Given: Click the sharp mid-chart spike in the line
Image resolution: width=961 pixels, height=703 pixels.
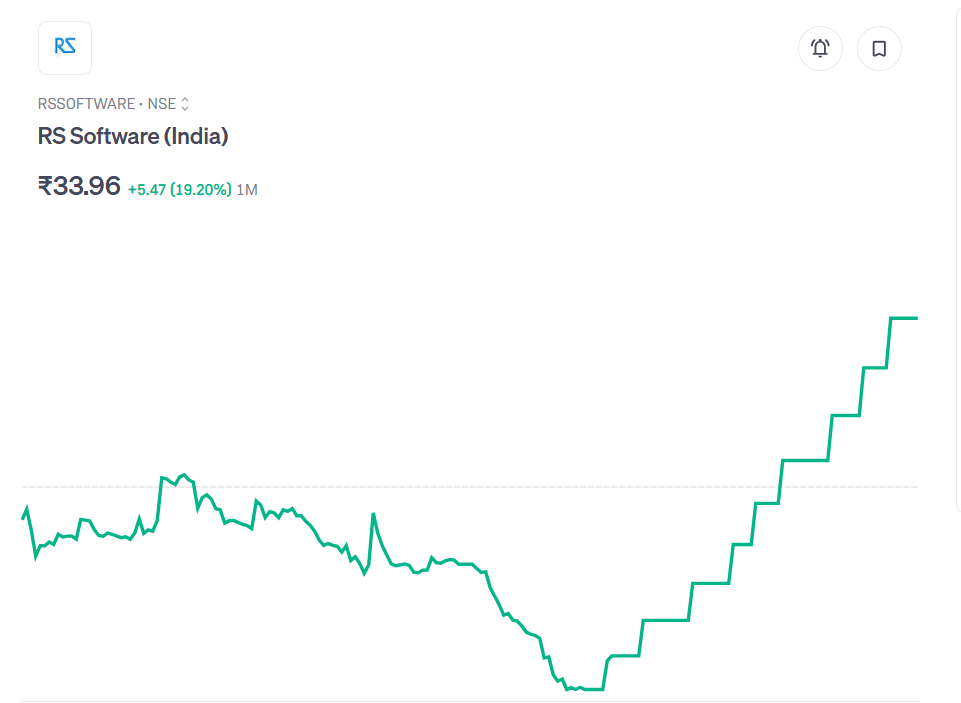Looking at the screenshot, I should pyautogui.click(x=374, y=515).
